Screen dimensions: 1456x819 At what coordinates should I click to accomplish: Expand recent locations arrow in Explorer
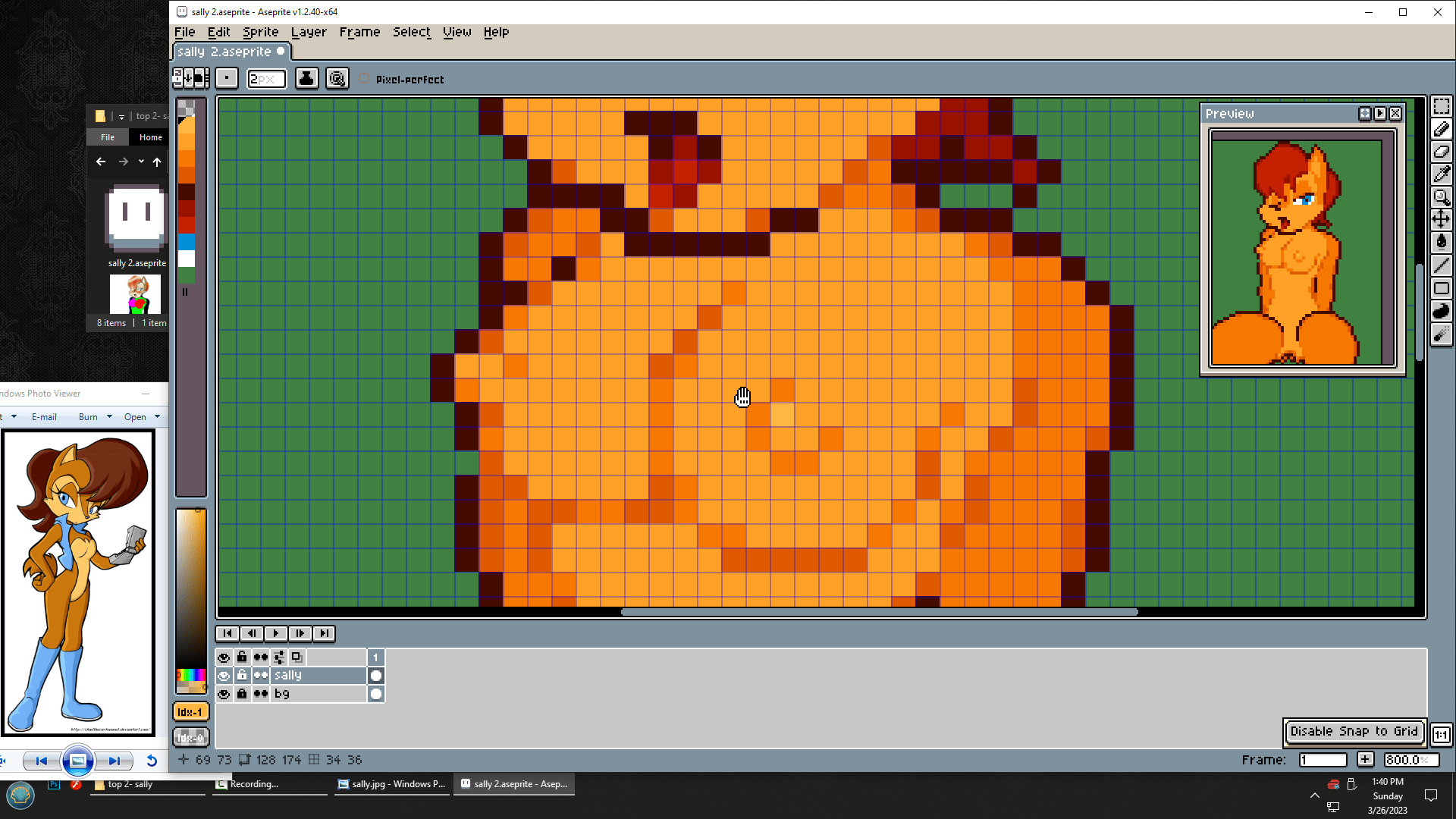tap(141, 162)
